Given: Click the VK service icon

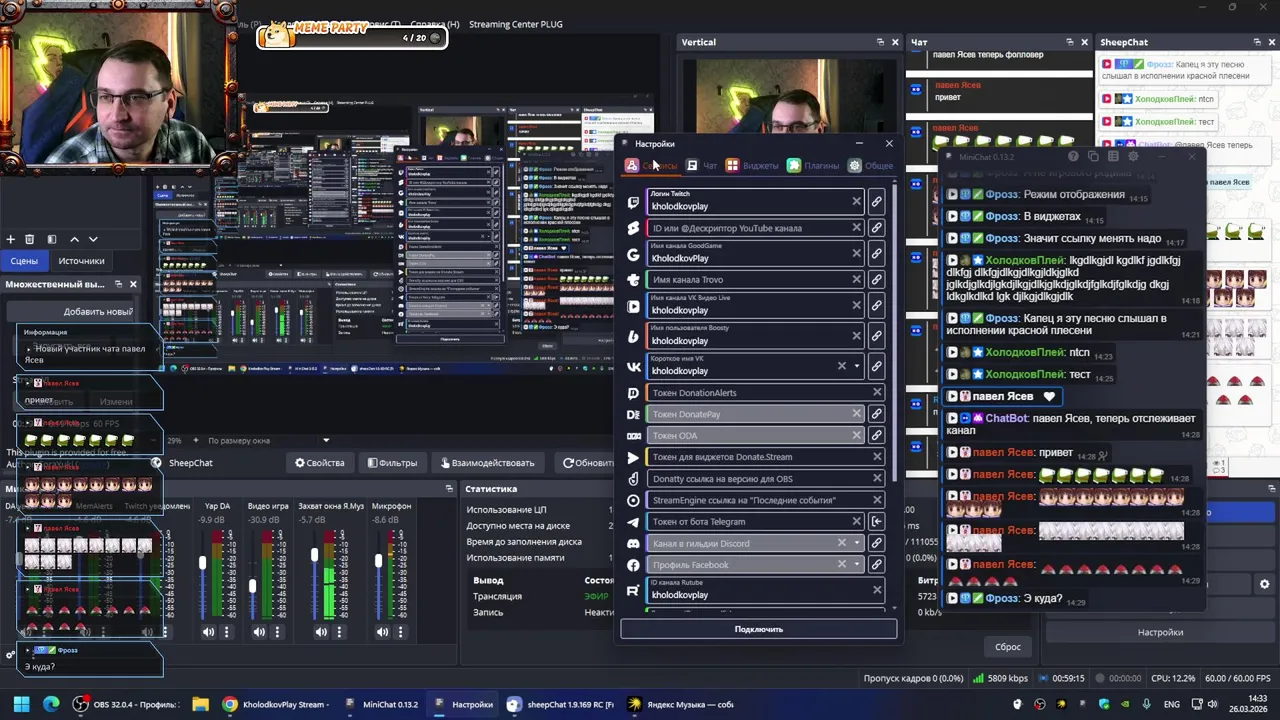Looking at the screenshot, I should pos(633,367).
